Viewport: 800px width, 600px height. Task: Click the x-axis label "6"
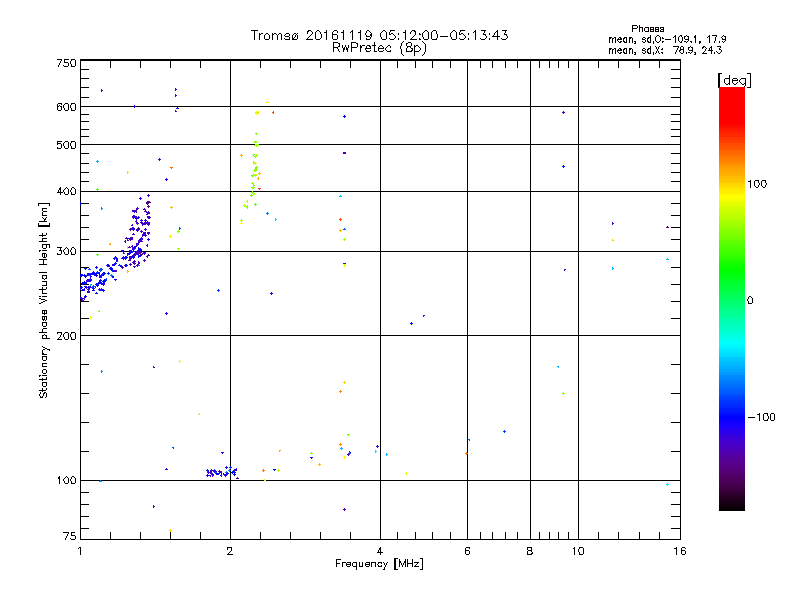(467, 551)
